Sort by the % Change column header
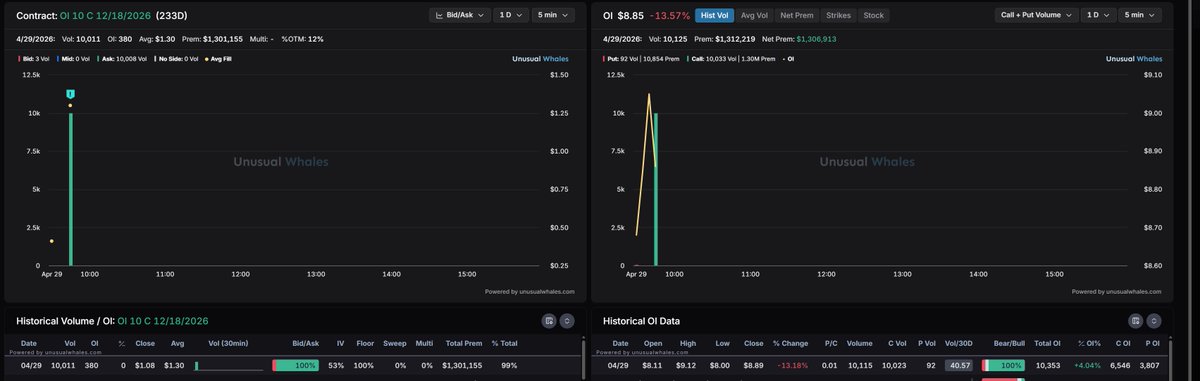 pos(789,343)
